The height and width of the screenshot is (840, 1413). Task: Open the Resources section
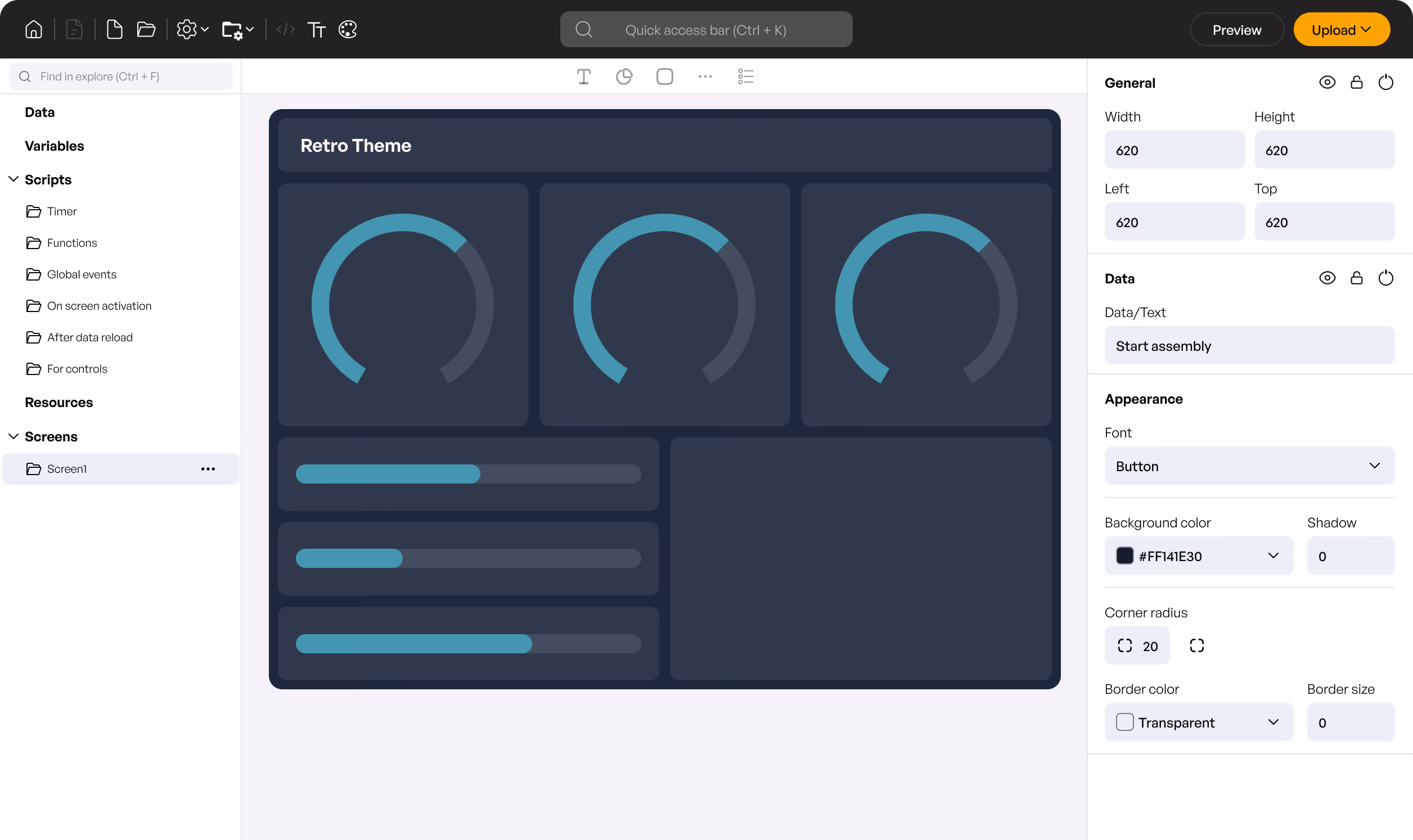(x=59, y=403)
